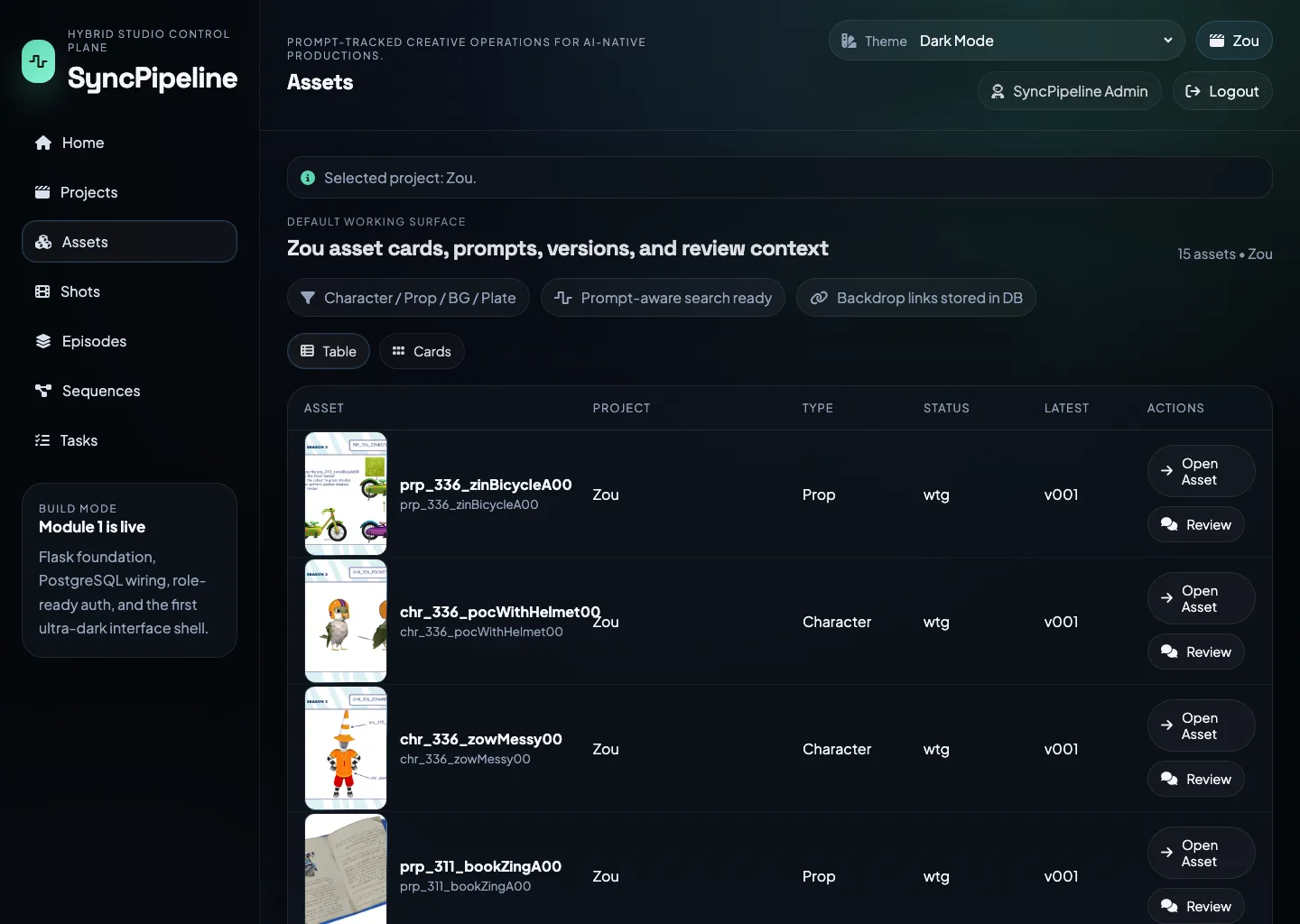Open Shots in the sidebar
The width and height of the screenshot is (1300, 924).
tap(129, 291)
